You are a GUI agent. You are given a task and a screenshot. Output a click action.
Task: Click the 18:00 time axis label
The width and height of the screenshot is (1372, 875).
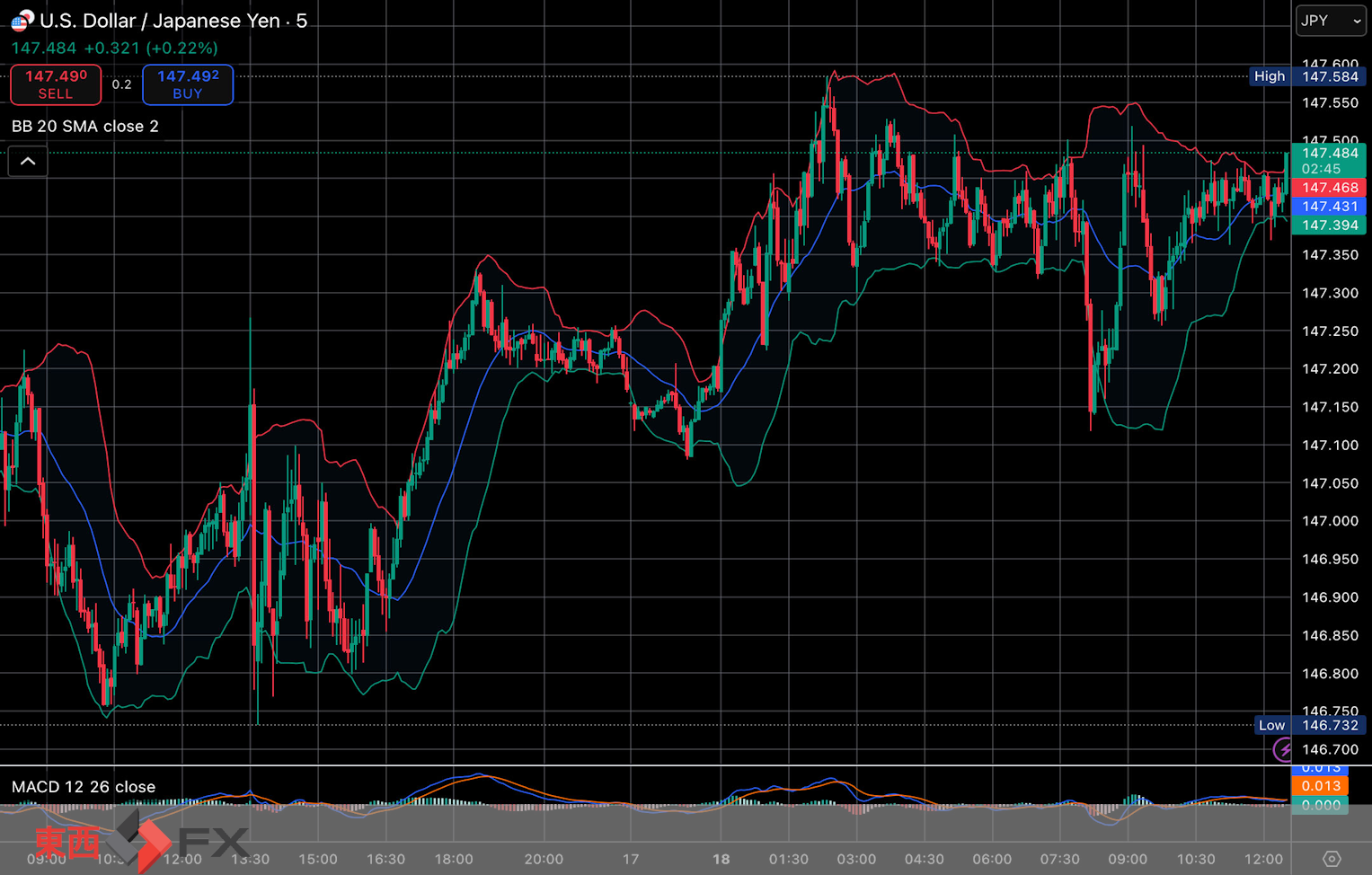click(x=454, y=860)
